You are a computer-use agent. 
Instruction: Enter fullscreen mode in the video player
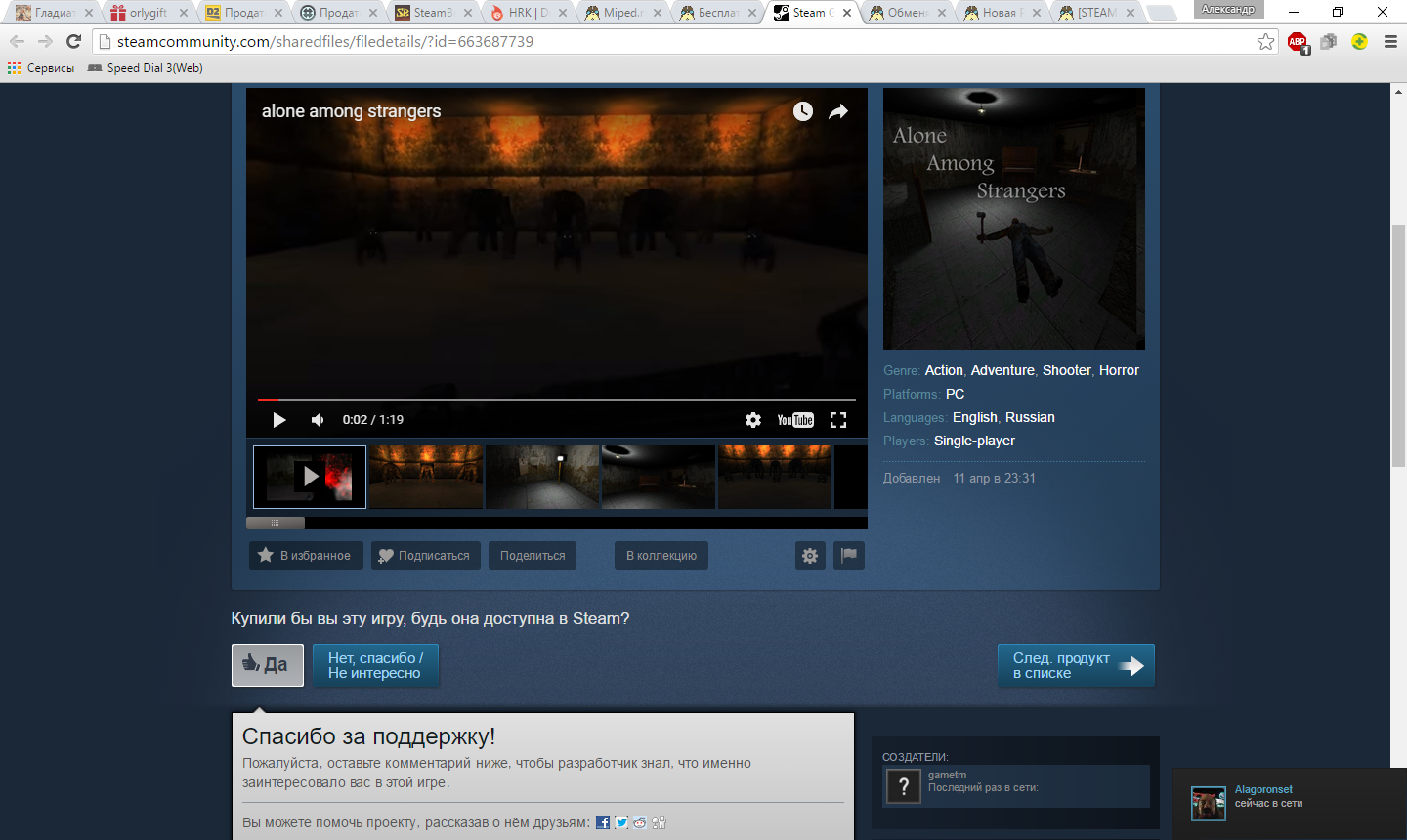[x=838, y=420]
